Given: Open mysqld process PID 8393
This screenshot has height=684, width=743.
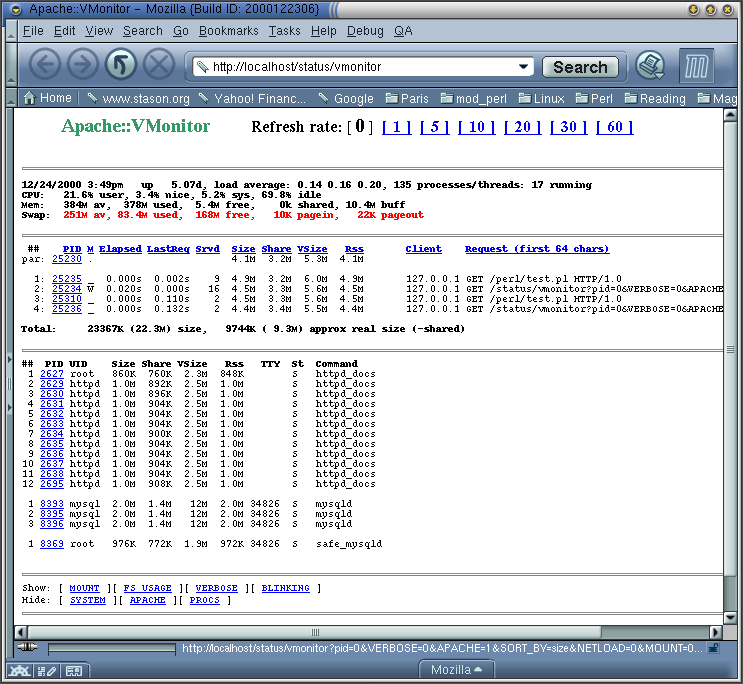Looking at the screenshot, I should tap(52, 503).
